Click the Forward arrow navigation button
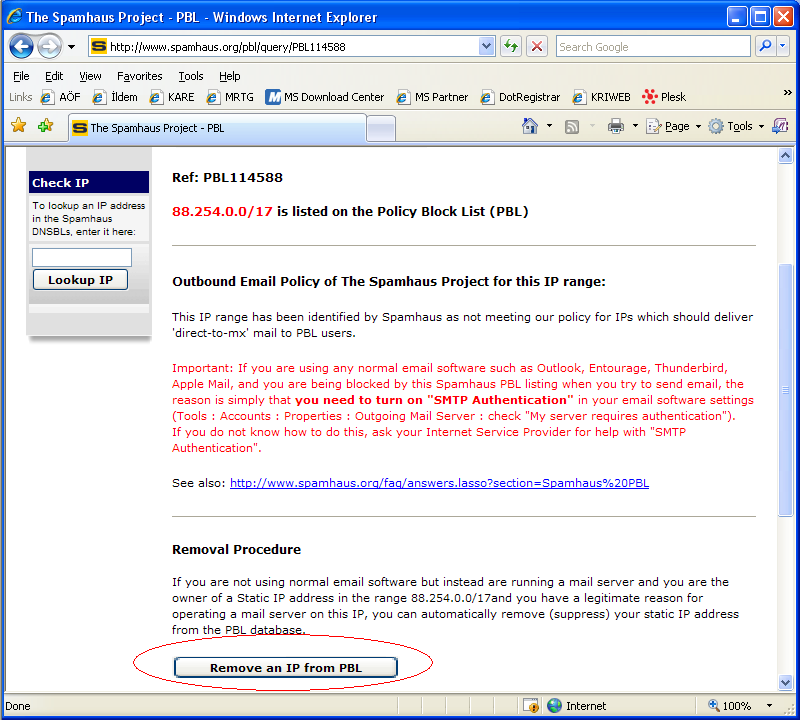Image resolution: width=800 pixels, height=720 pixels. point(49,47)
